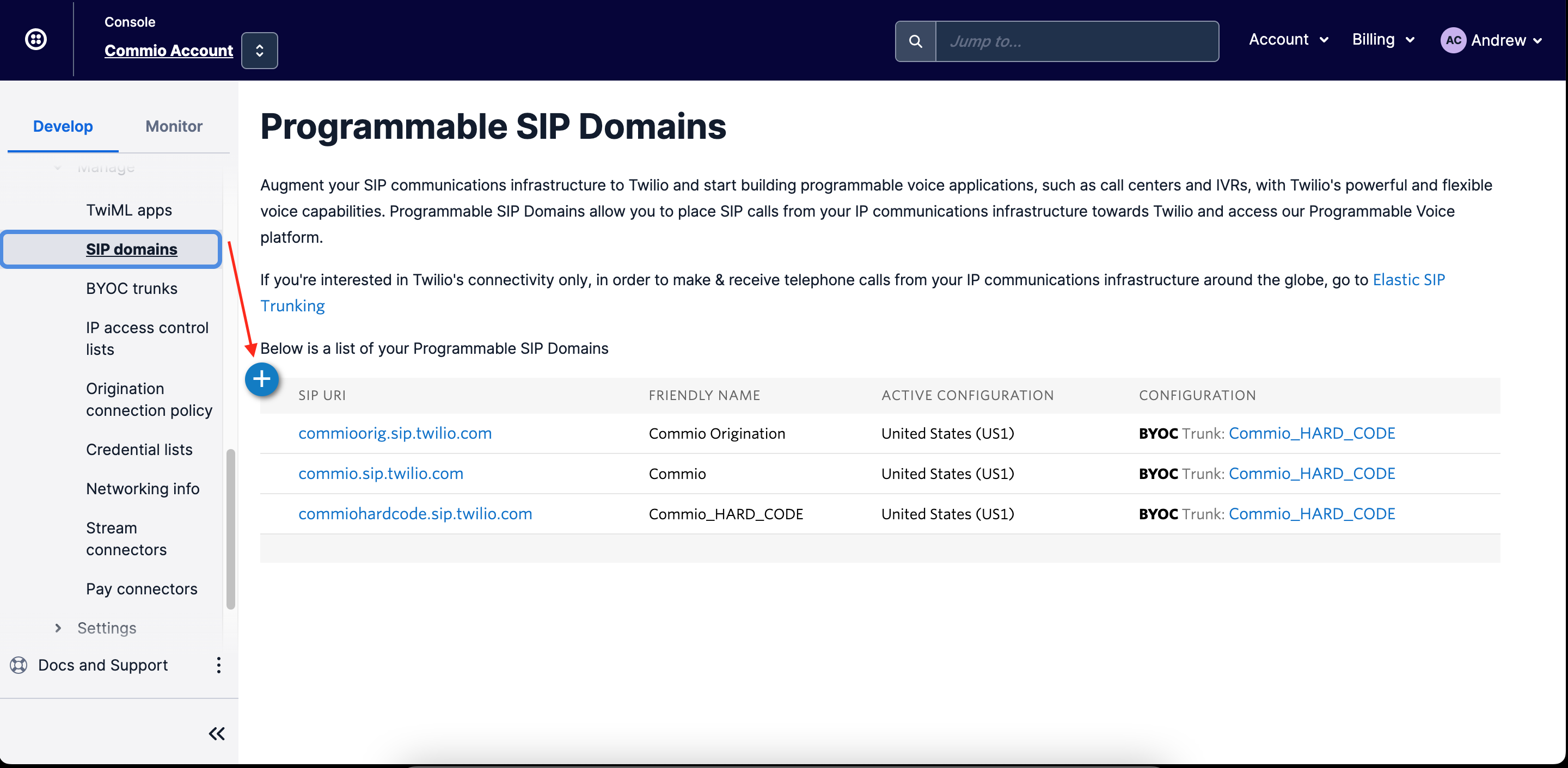Click the AC avatar icon
The image size is (1568, 768).
coord(1453,40)
